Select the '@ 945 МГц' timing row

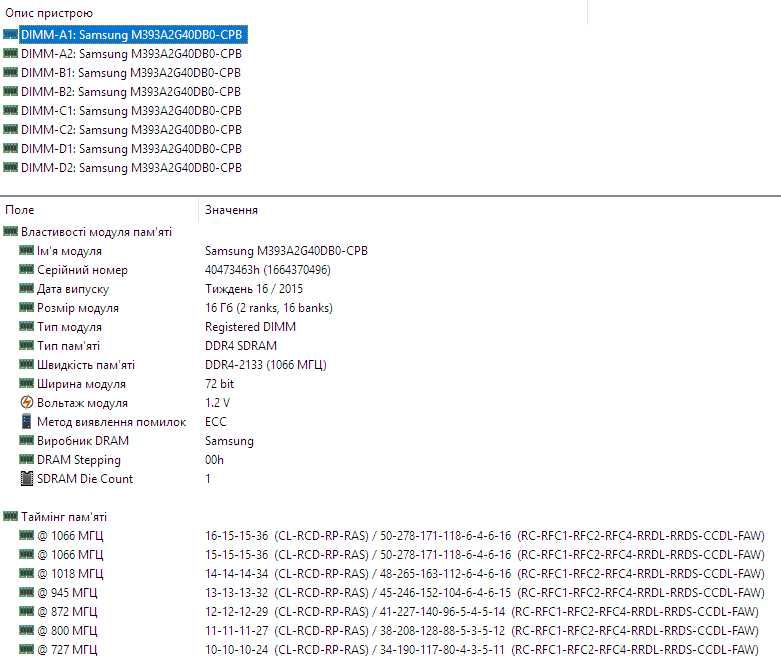[391, 592]
